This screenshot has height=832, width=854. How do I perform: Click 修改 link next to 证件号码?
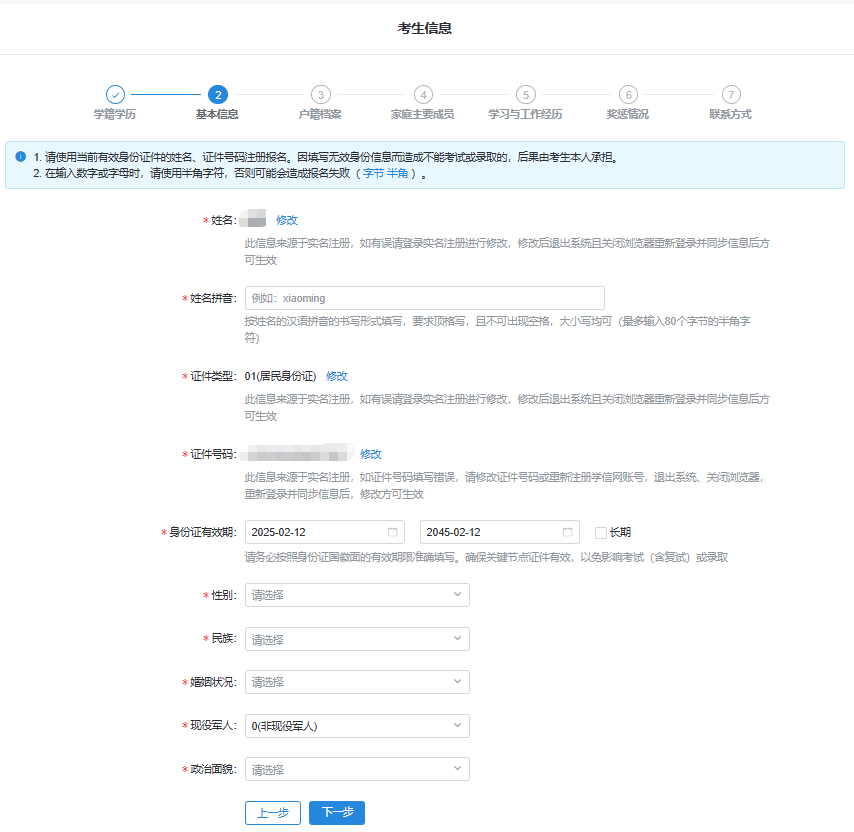[x=371, y=454]
